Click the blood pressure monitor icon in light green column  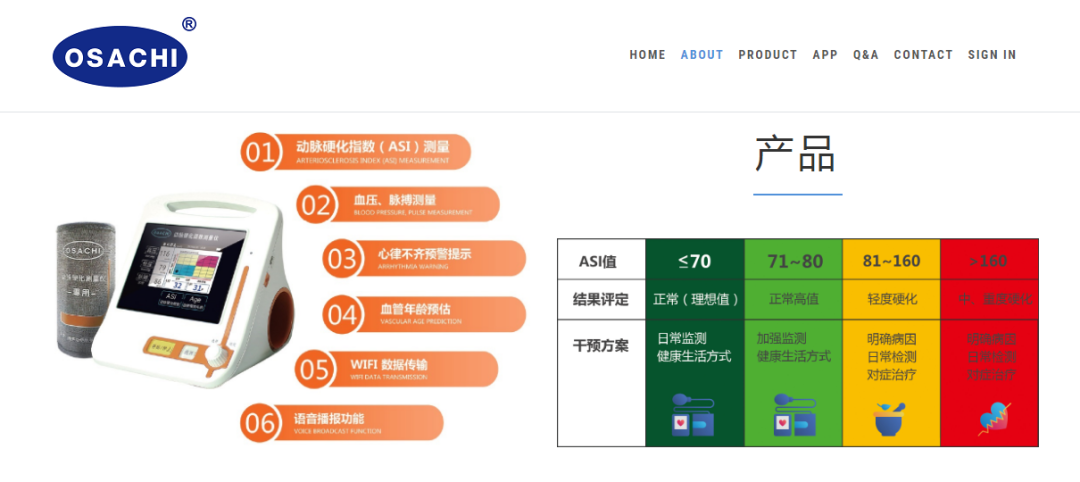tap(794, 415)
